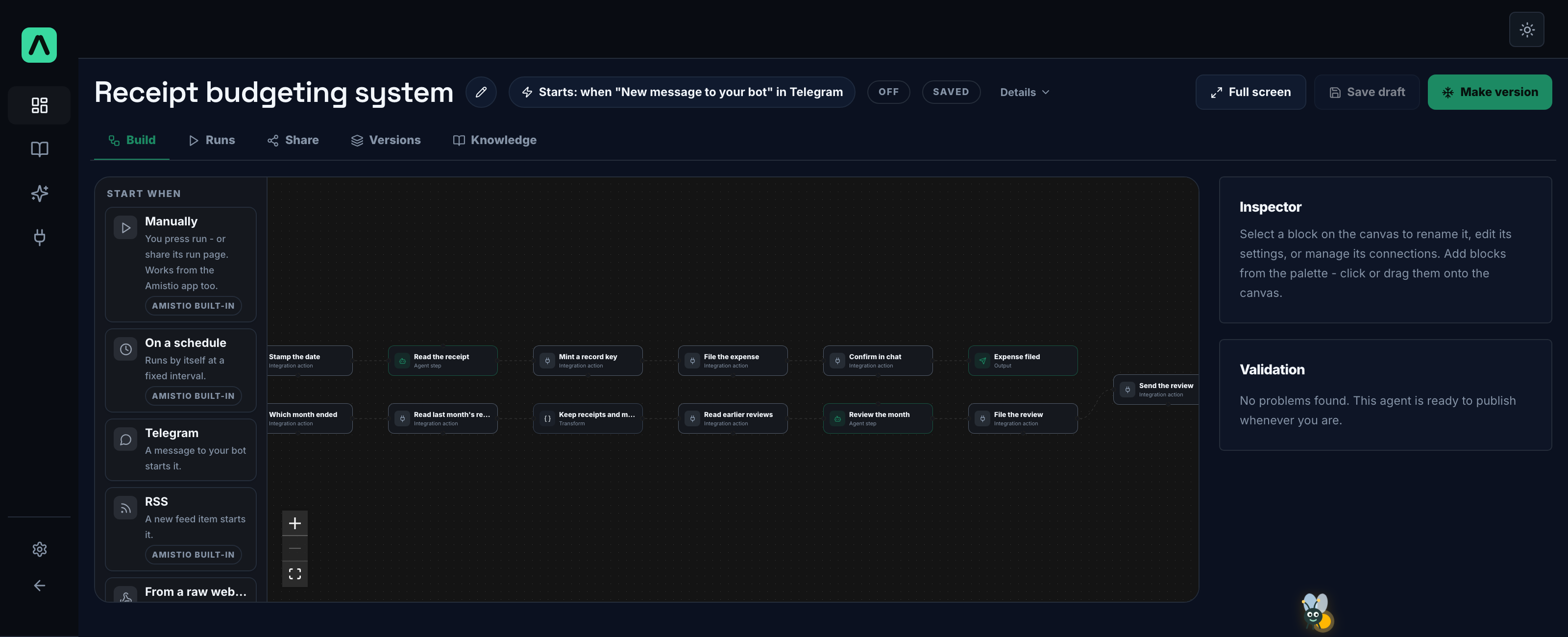The image size is (1568, 637).
Task: Select the Stamp the date block
Action: (310, 361)
